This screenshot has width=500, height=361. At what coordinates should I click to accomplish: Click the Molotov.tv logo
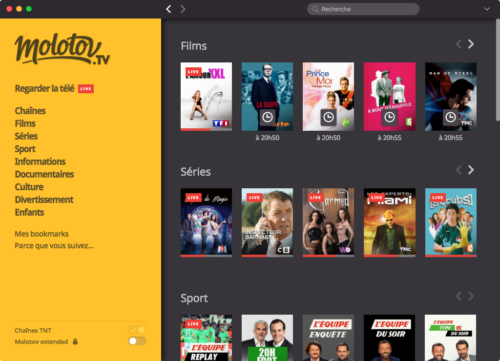click(x=62, y=49)
